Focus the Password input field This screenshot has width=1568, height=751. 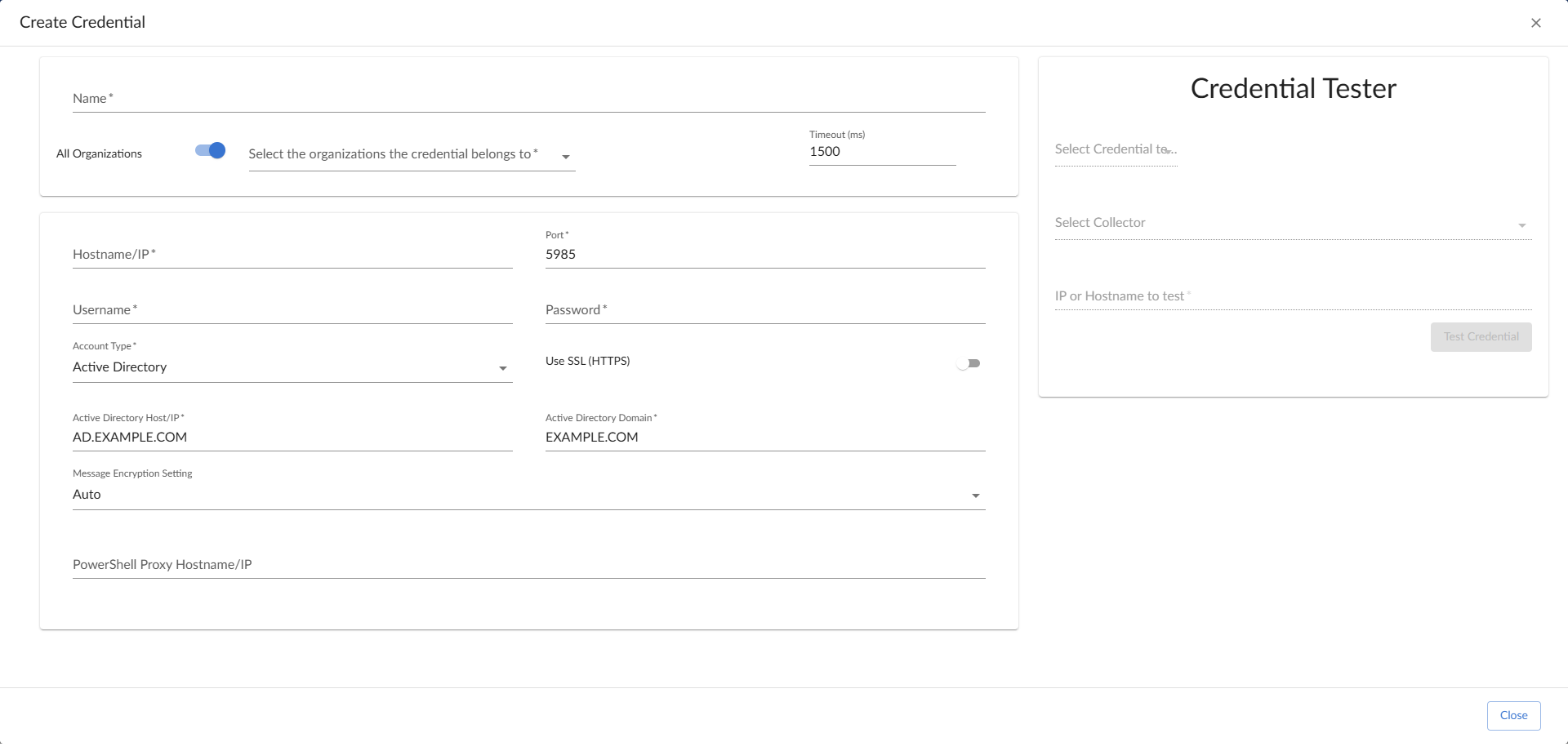[764, 310]
